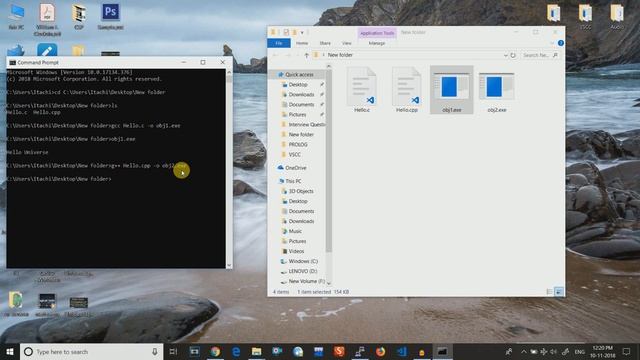Click the New folder breadcrumb in the address bar
This screenshot has width=640, height=360.
click(340, 55)
